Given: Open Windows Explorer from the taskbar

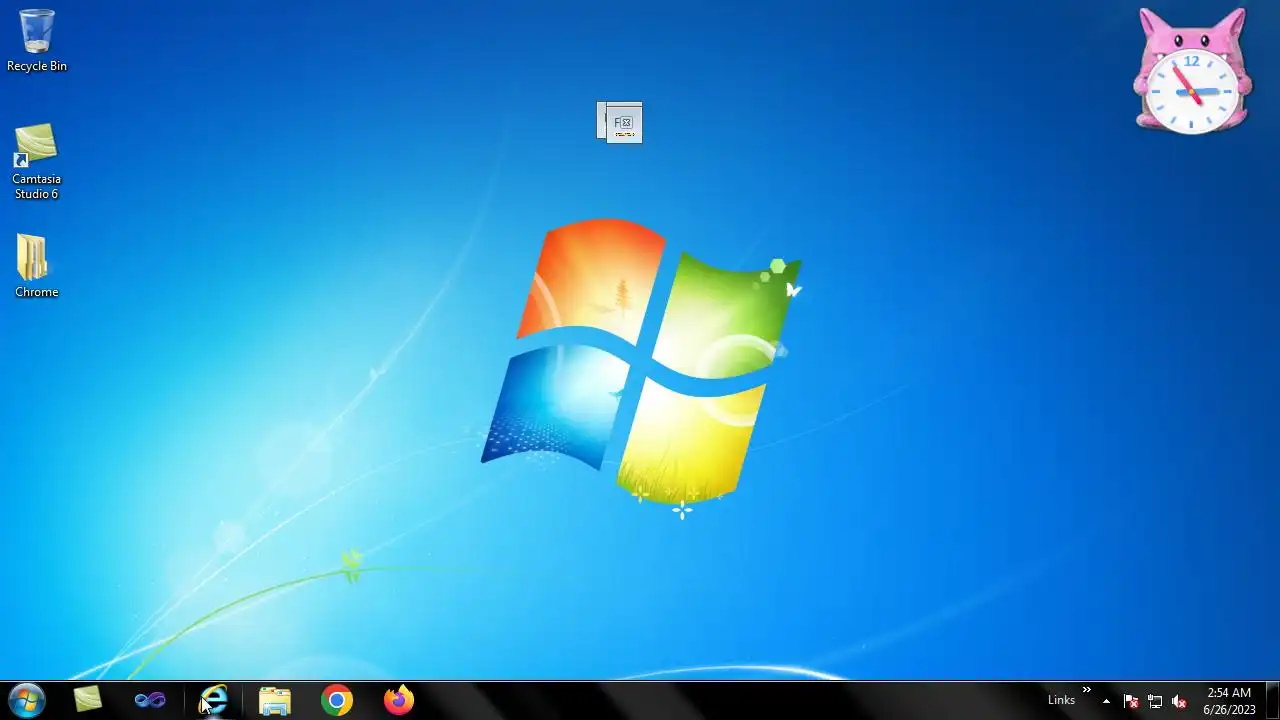Looking at the screenshot, I should pyautogui.click(x=275, y=700).
